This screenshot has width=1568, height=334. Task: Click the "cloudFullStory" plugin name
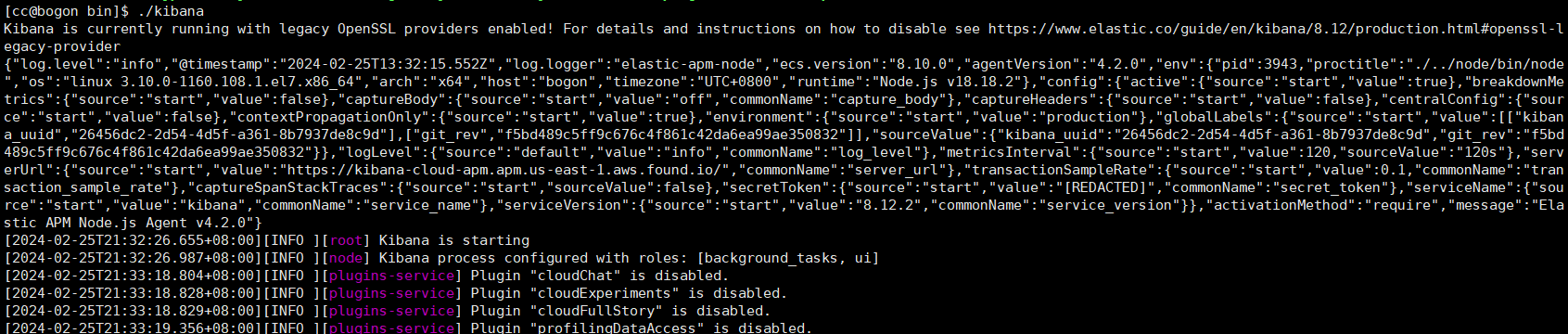click(x=596, y=311)
